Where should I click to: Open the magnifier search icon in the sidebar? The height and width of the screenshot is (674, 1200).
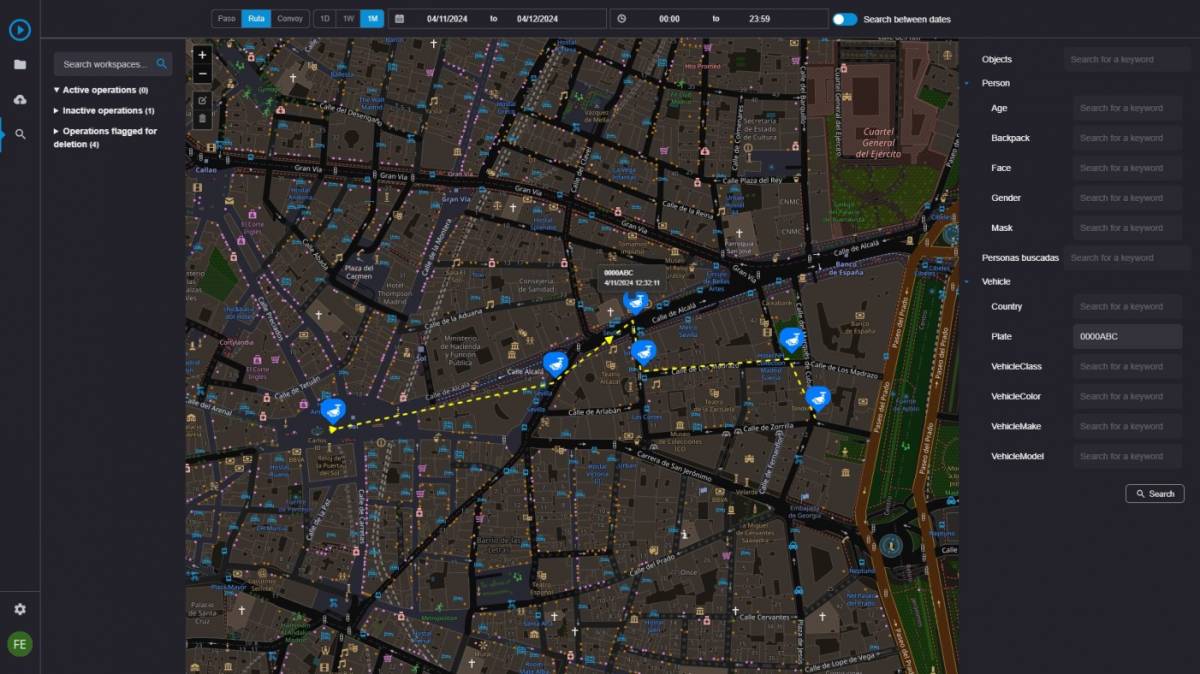[20, 133]
